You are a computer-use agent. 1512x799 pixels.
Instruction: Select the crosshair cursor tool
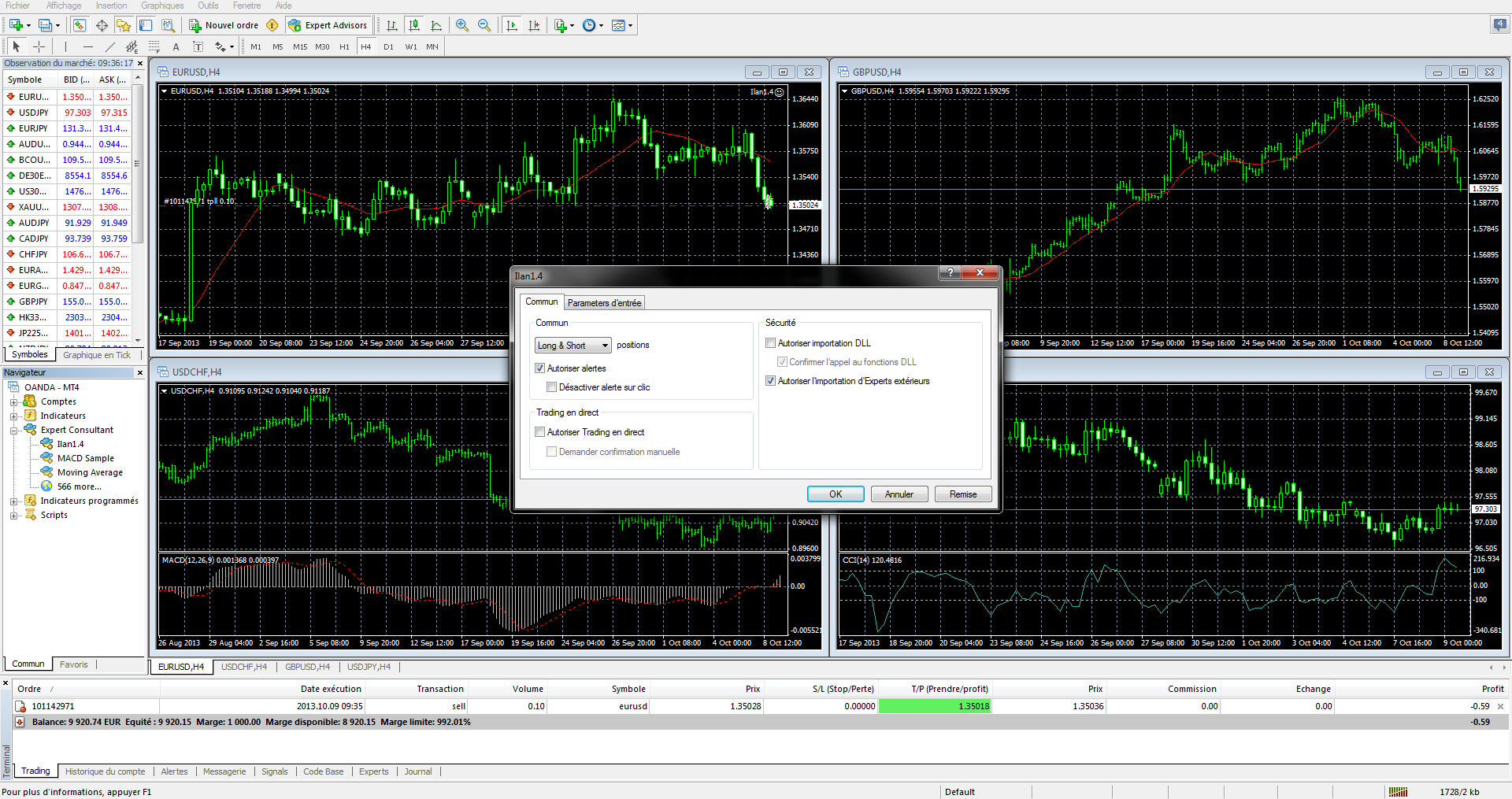(39, 46)
